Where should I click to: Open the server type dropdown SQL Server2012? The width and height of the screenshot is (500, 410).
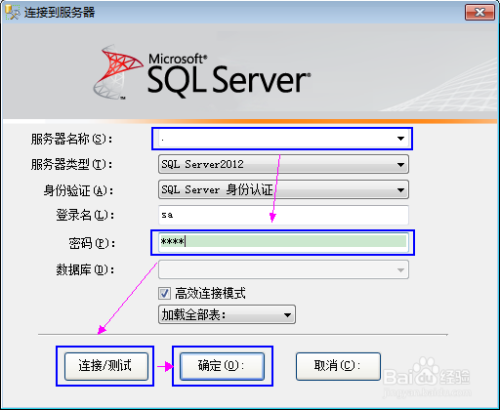coord(283,164)
